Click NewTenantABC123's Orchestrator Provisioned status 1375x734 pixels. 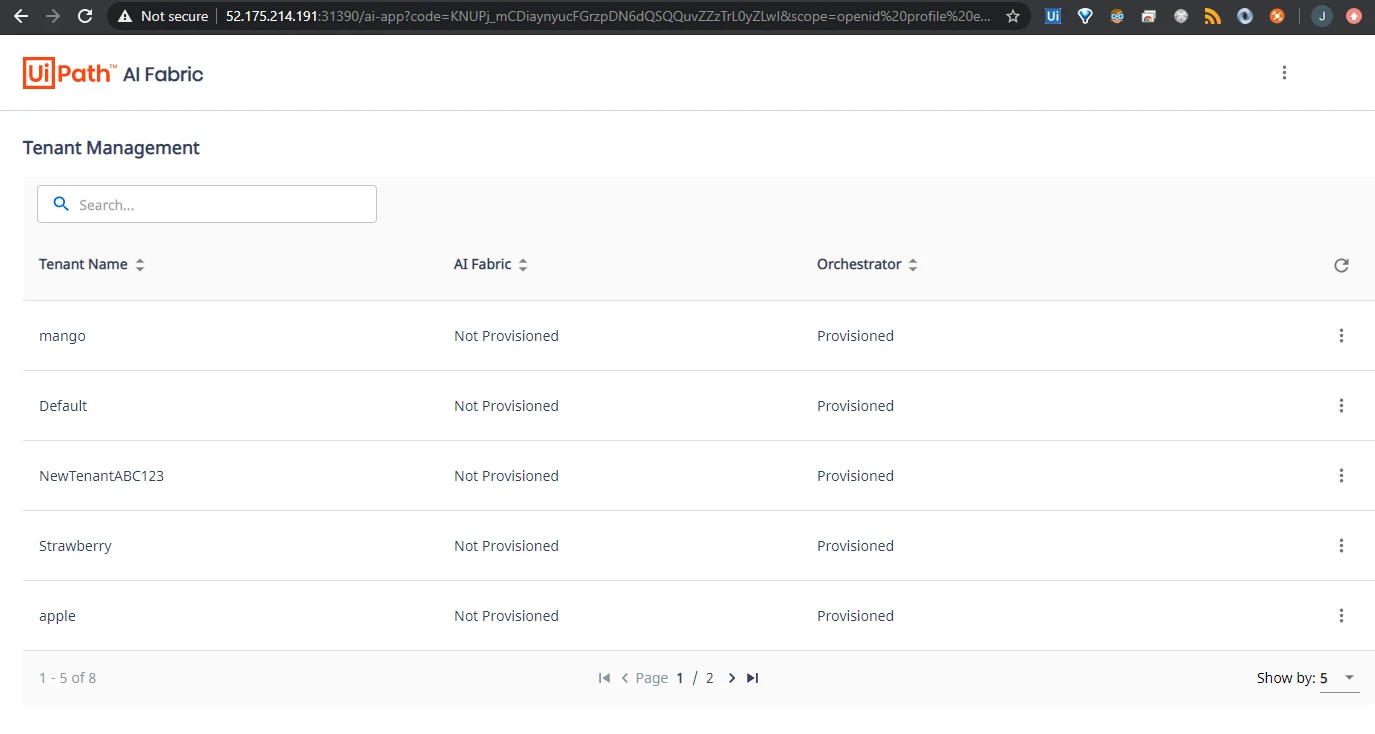pyautogui.click(x=855, y=476)
